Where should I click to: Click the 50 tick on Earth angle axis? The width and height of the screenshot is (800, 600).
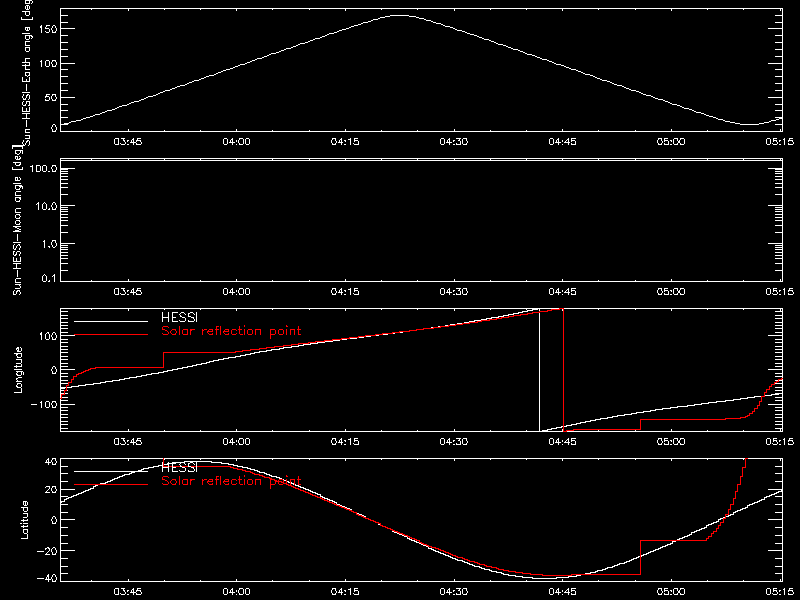point(51,97)
